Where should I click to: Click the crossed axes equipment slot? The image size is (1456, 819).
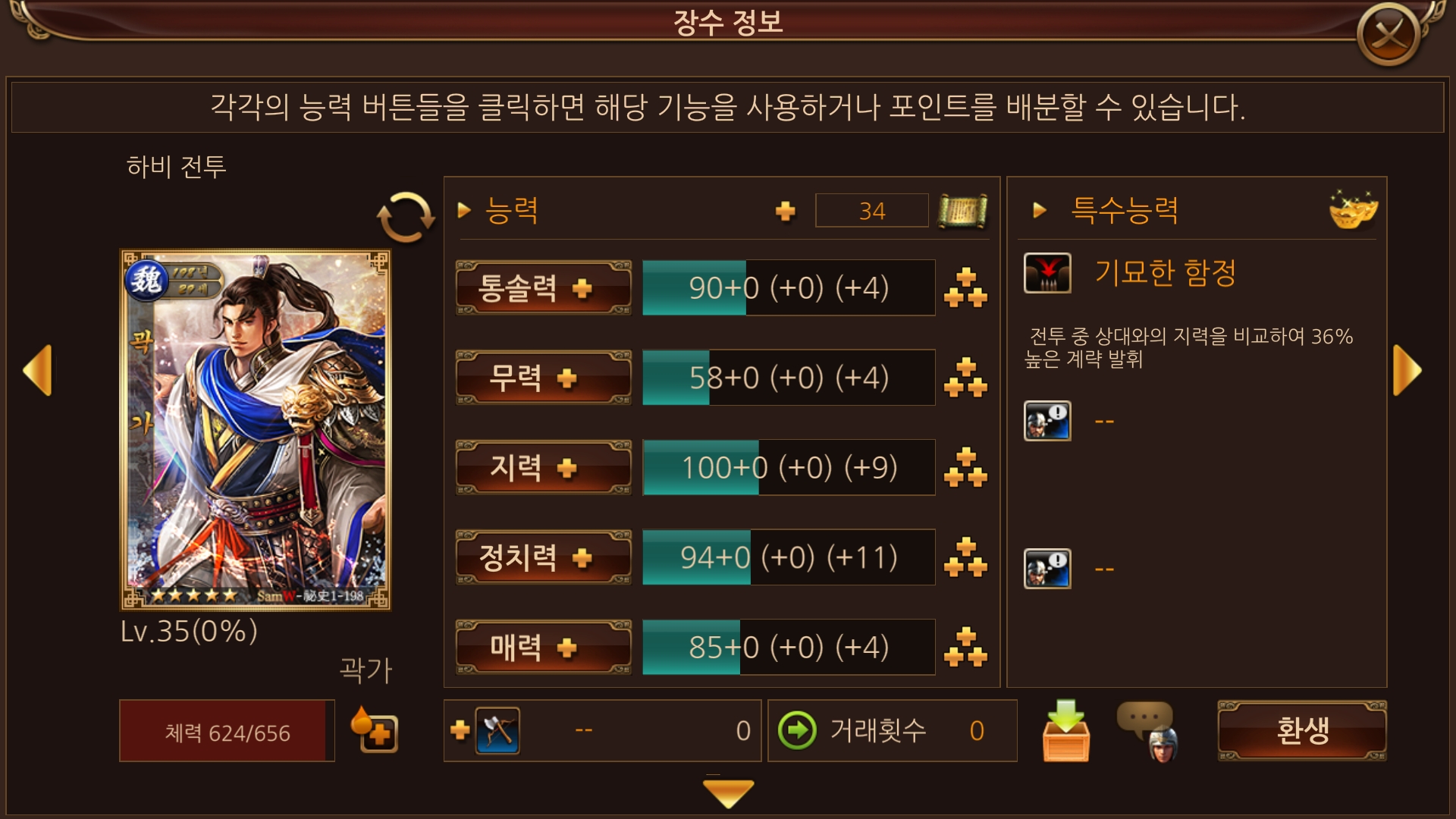click(497, 730)
